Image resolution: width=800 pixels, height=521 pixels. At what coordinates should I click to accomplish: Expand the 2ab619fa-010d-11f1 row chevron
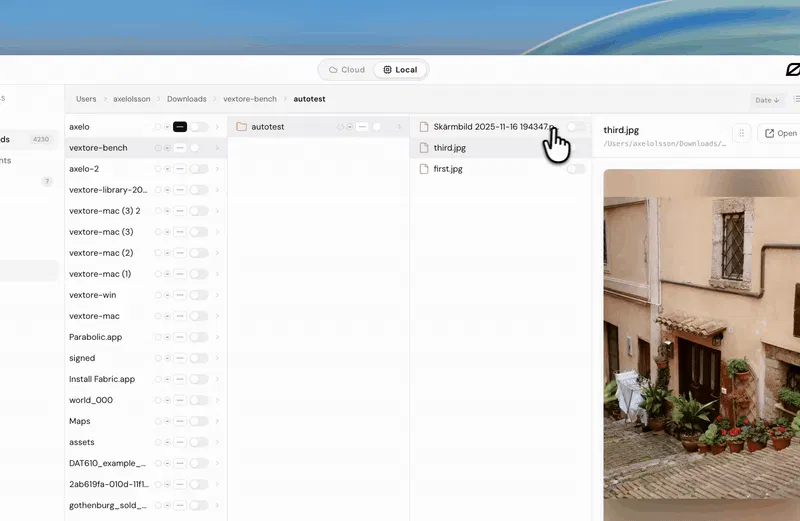(217, 484)
